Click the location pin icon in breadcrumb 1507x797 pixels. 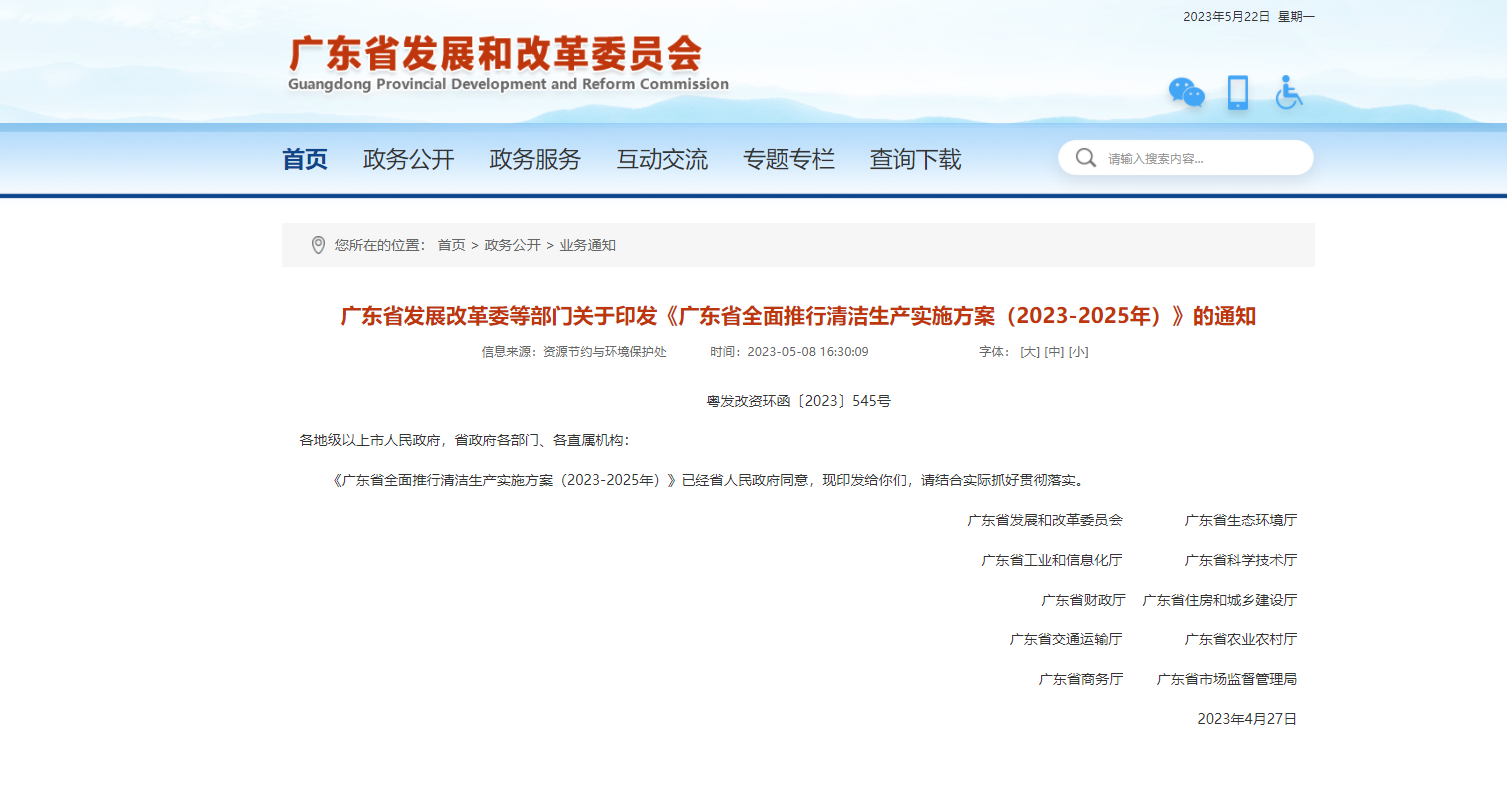(x=319, y=243)
